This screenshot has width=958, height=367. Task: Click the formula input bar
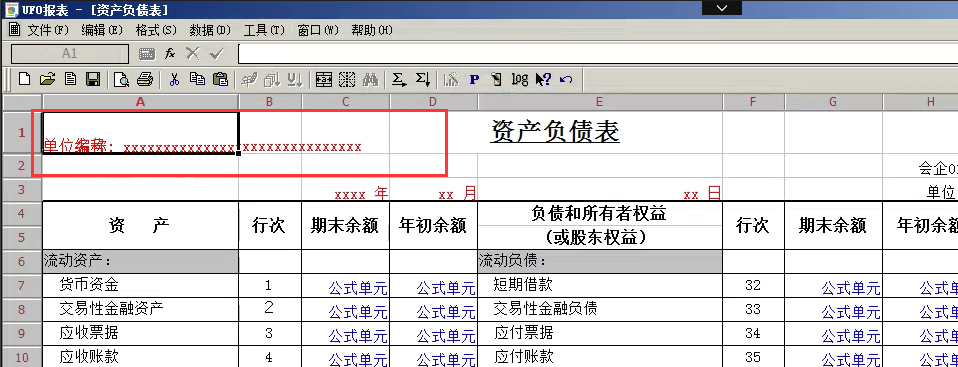[598, 54]
